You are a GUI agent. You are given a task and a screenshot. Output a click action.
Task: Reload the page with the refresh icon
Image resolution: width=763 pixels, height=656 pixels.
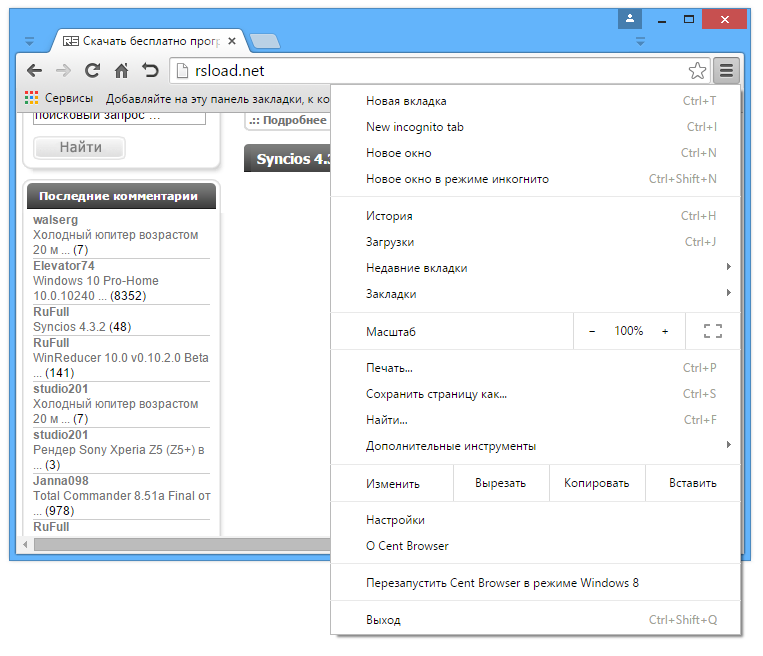pyautogui.click(x=92, y=71)
